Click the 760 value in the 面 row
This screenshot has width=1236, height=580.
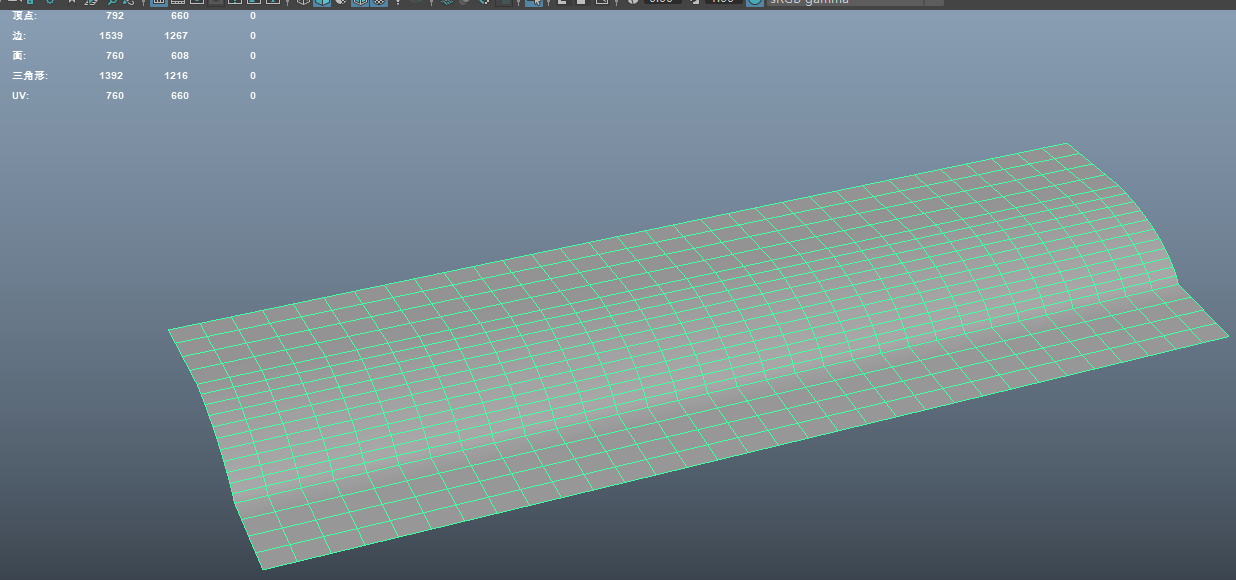[115, 56]
